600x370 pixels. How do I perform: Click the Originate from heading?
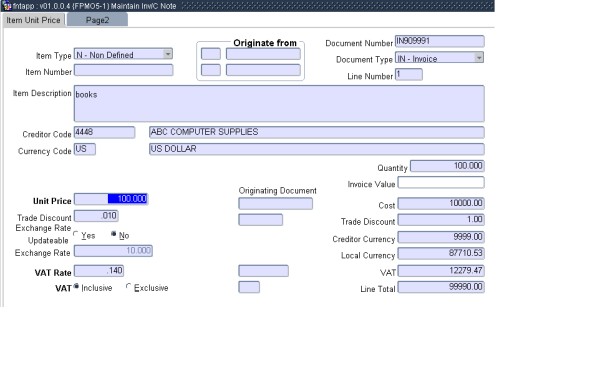click(x=265, y=43)
